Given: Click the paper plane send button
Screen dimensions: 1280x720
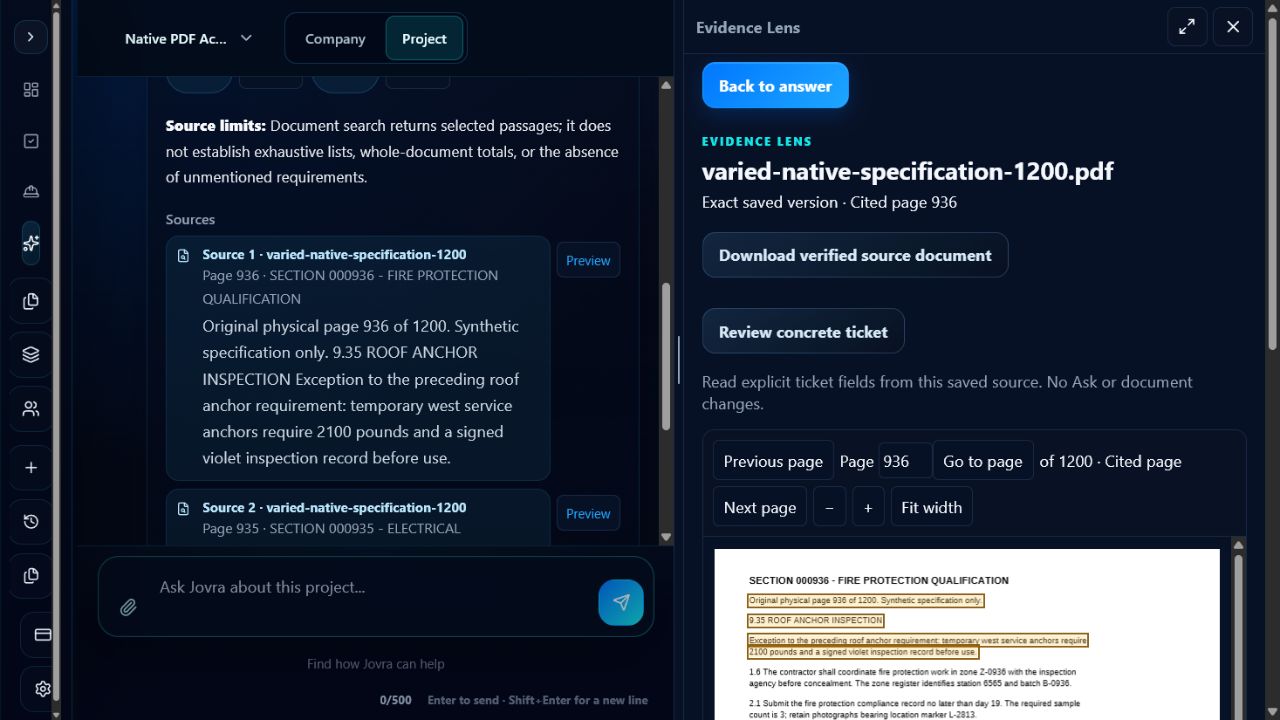Looking at the screenshot, I should click(621, 602).
